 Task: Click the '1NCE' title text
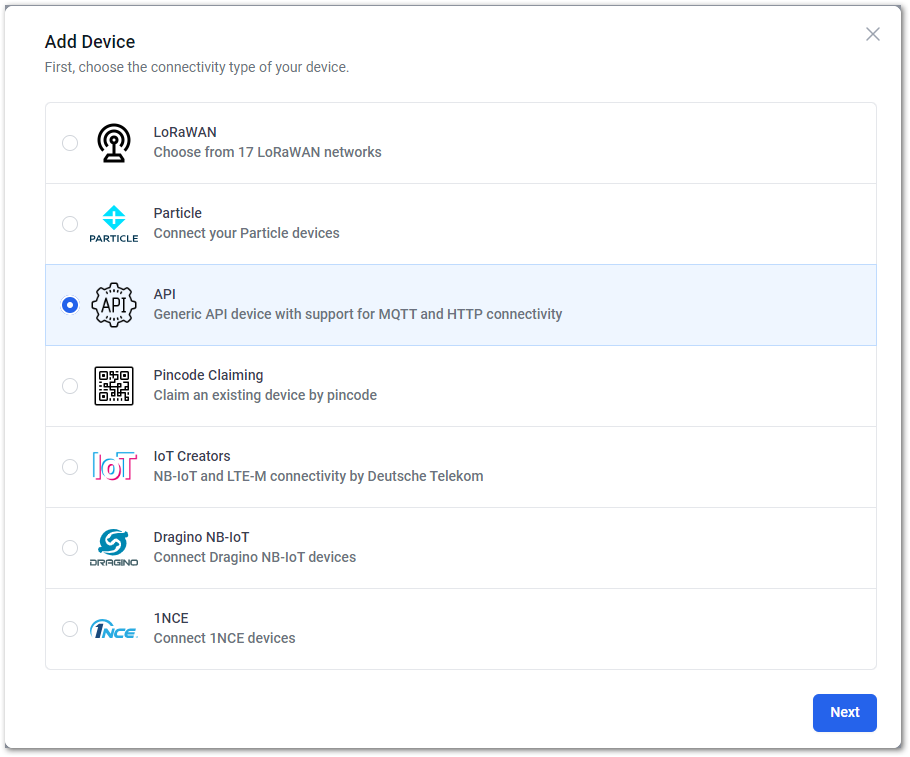[171, 618]
